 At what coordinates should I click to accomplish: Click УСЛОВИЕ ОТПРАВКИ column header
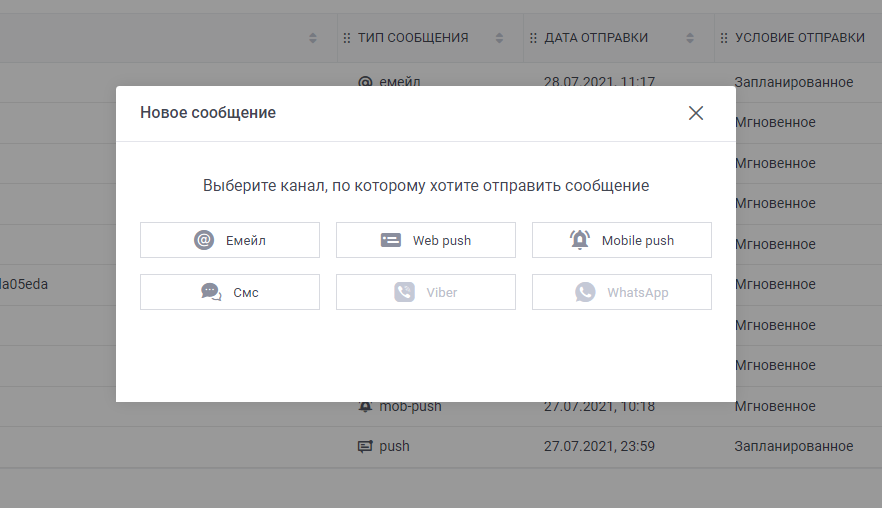pos(800,38)
